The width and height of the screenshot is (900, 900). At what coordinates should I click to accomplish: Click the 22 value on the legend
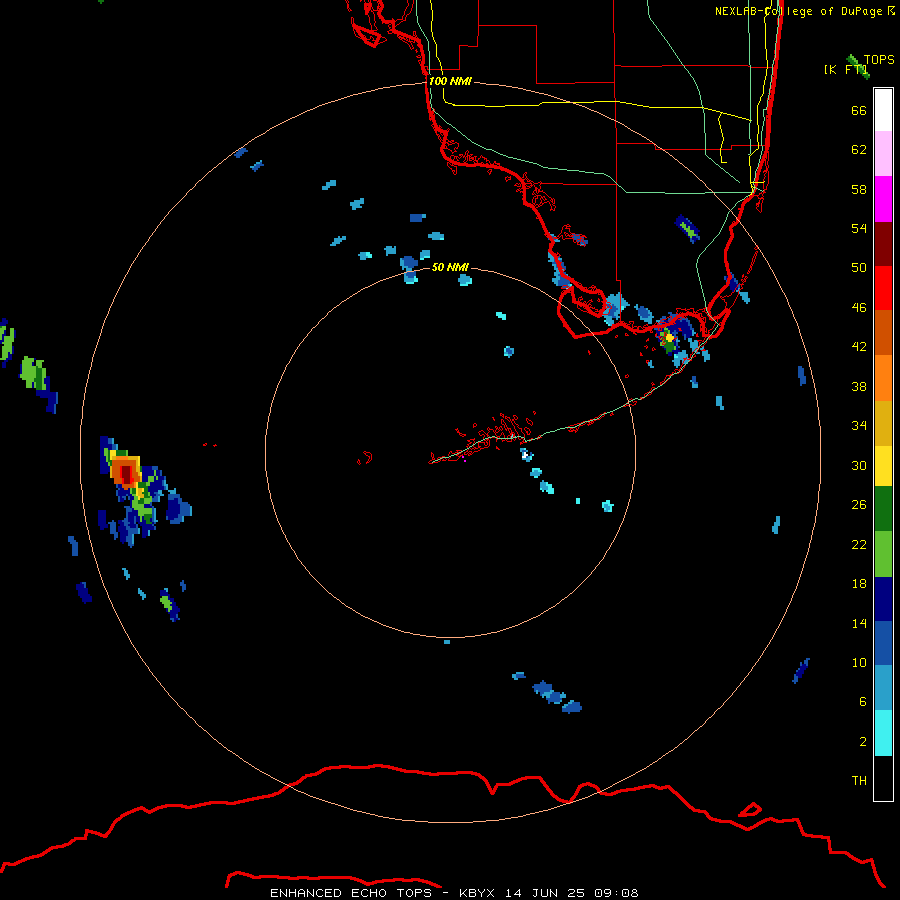coord(859,545)
